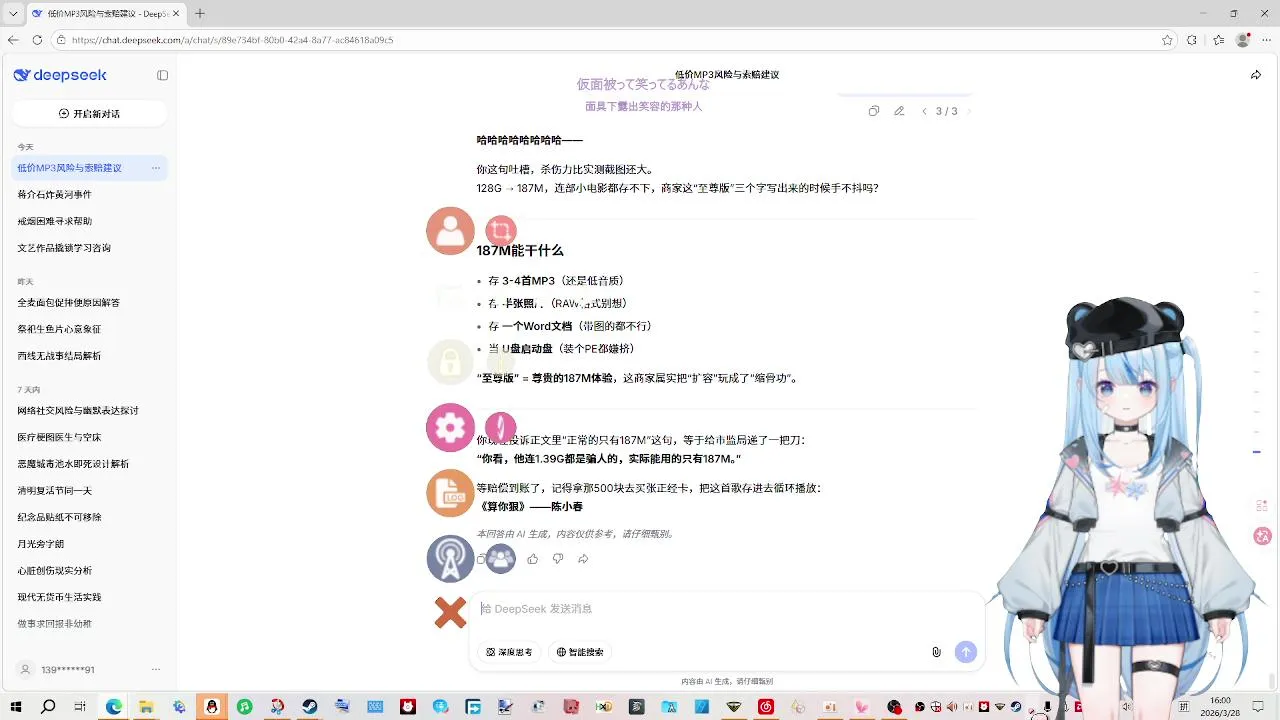Open the 心脏创伤现实分析 chat

tap(54, 571)
